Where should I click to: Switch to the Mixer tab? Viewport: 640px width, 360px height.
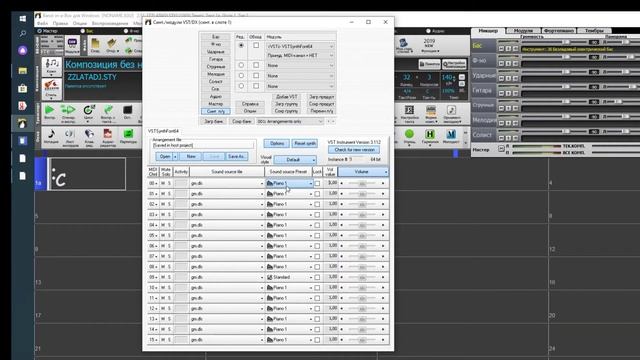pos(488,31)
